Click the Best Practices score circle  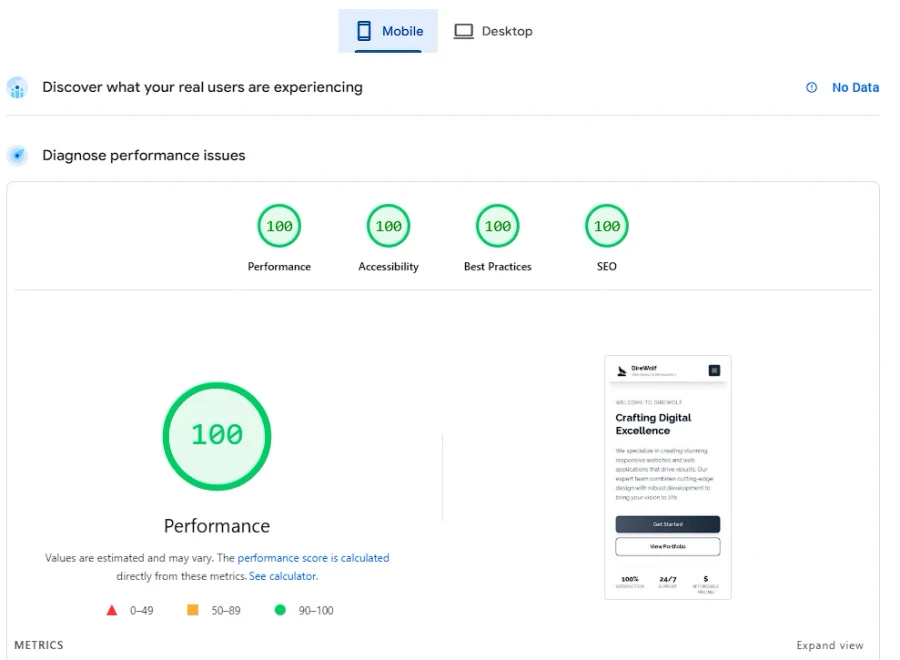(497, 225)
